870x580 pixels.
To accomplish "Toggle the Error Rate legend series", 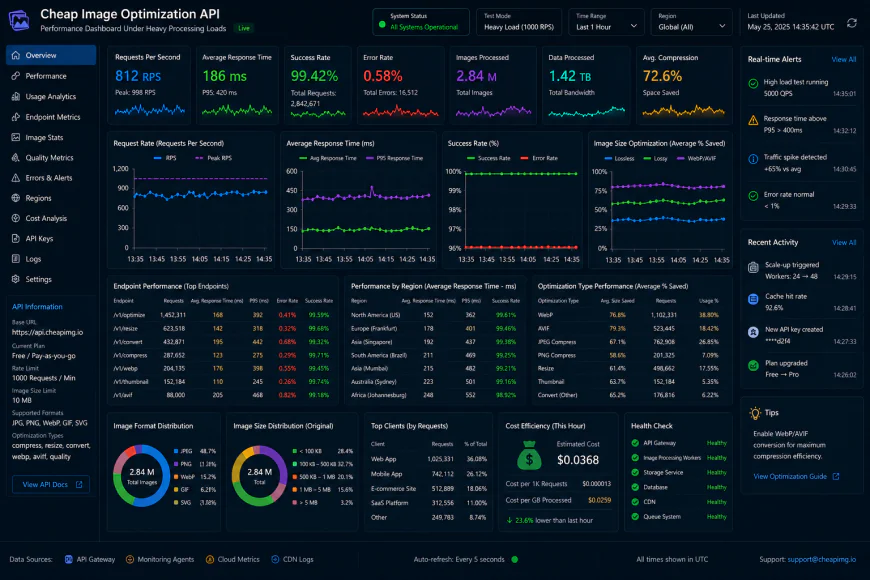I will pos(539,158).
